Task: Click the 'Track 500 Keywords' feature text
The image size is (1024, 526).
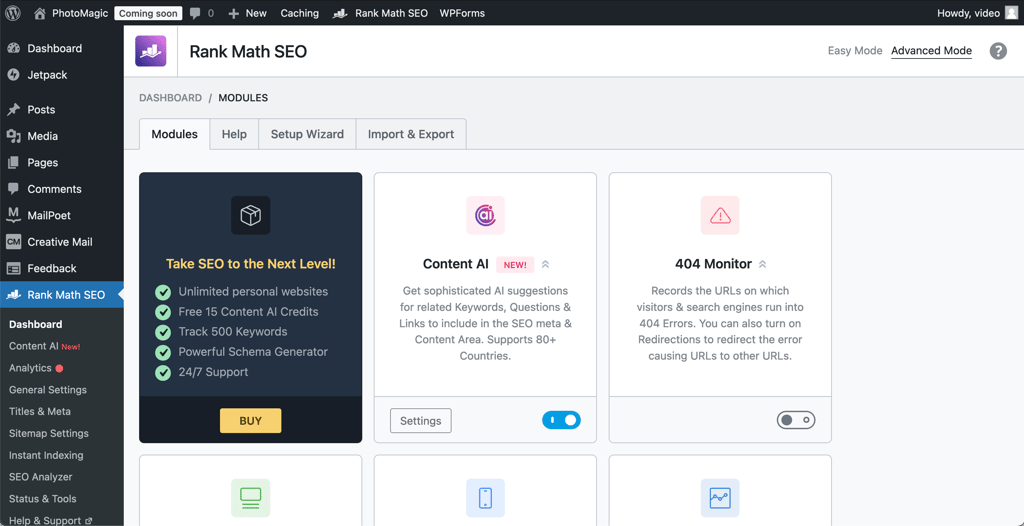Action: point(233,331)
